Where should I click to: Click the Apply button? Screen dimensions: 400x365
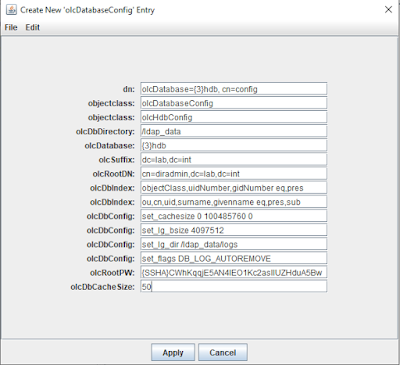[173, 352]
